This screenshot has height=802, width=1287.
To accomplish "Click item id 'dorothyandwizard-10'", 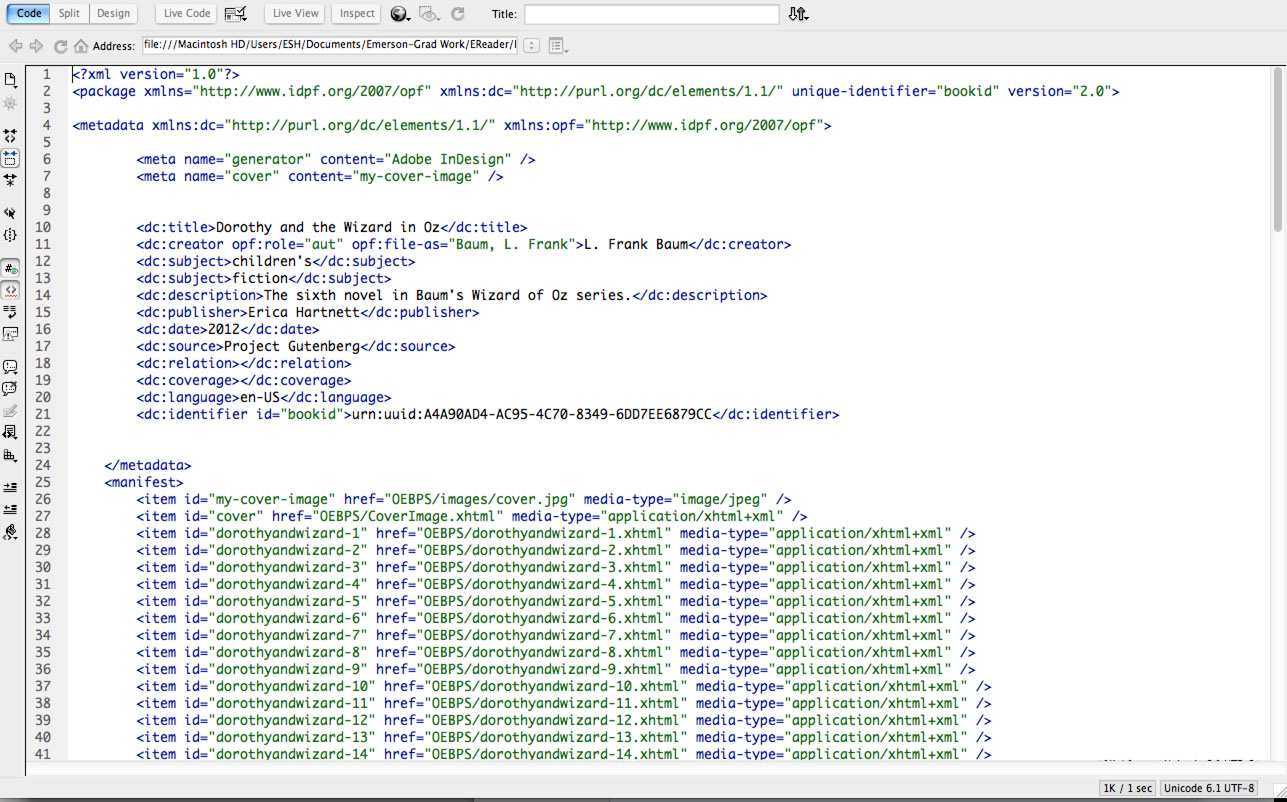I will point(292,686).
